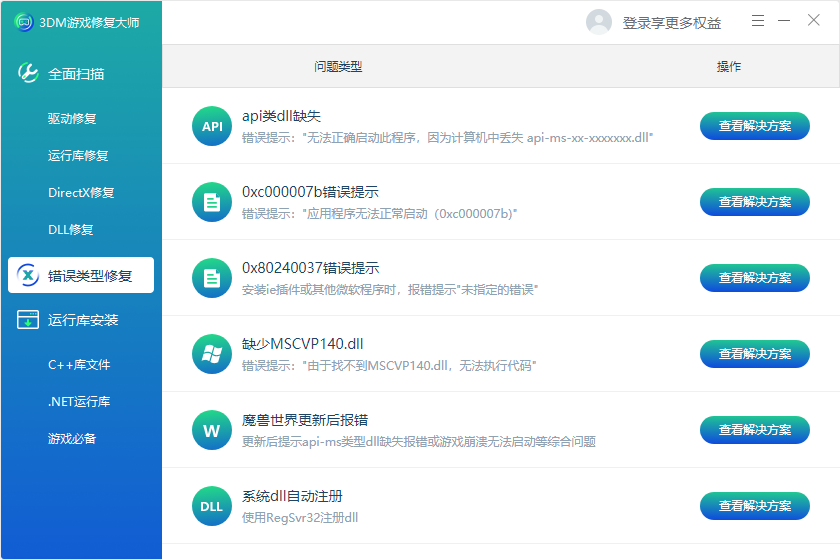
Task: Click the document icon for 0x80240037错误提示
Action: (x=212, y=278)
